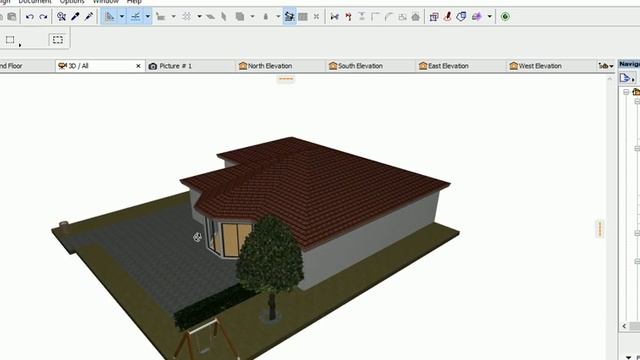The height and width of the screenshot is (360, 640).
Task: Pick up parameters with the eyedropper
Action: coord(75,17)
